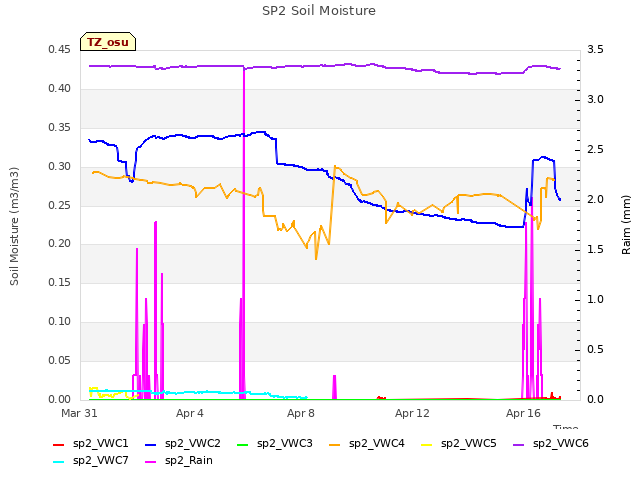Image resolution: width=640 pixels, height=480 pixels.
Task: Click the 0.45 left axis tick value
Action: click(x=59, y=49)
